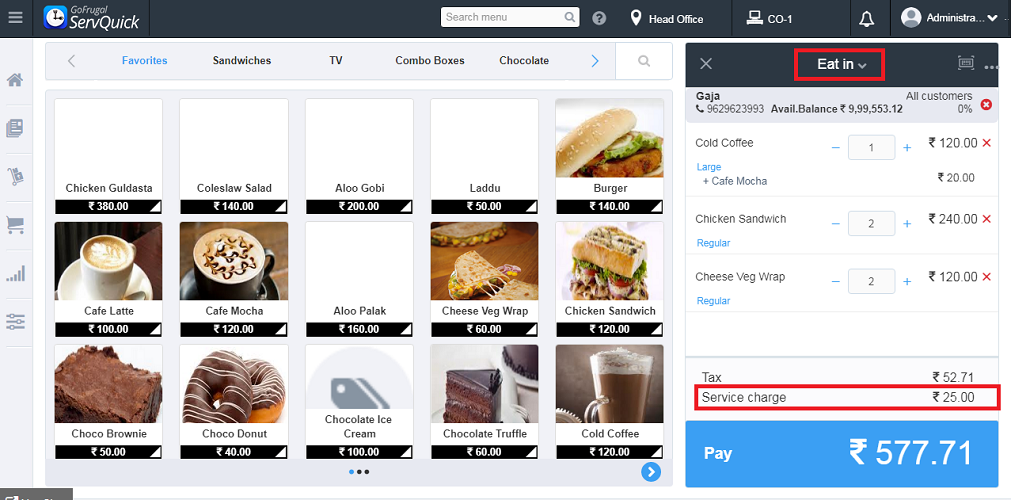Open the hamburger main menu
The width and height of the screenshot is (1011, 500).
pos(15,17)
